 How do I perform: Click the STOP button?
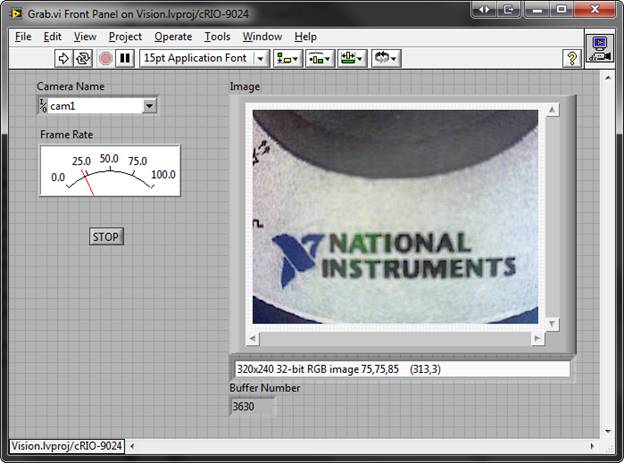[x=106, y=236]
